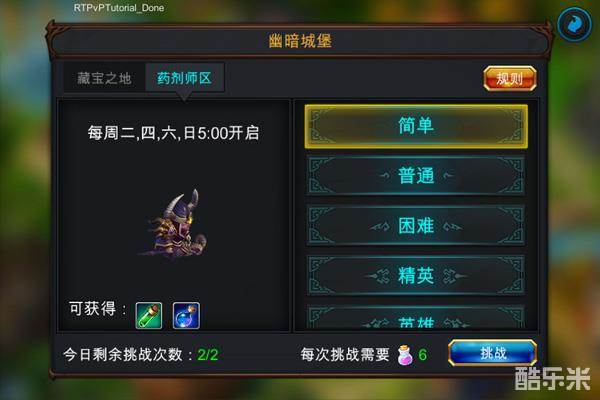Pick the 精英 difficulty option

[x=416, y=275]
